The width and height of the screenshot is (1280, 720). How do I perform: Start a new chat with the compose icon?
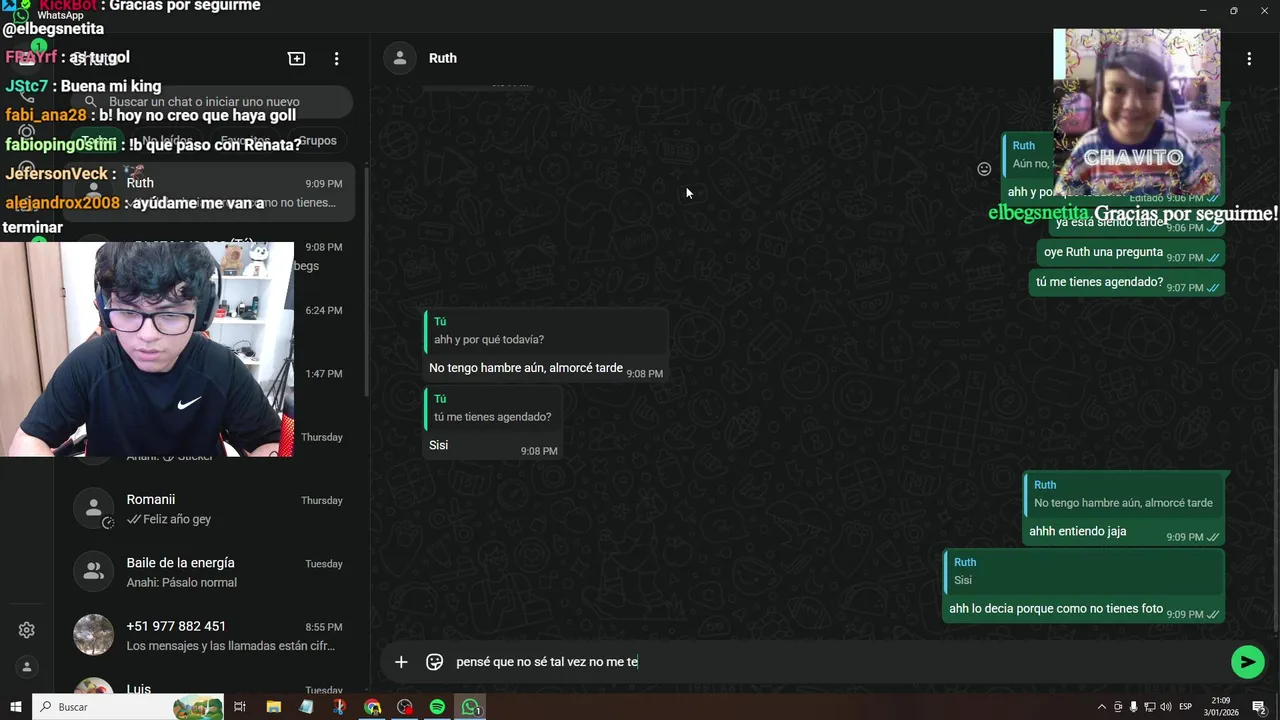click(x=297, y=59)
